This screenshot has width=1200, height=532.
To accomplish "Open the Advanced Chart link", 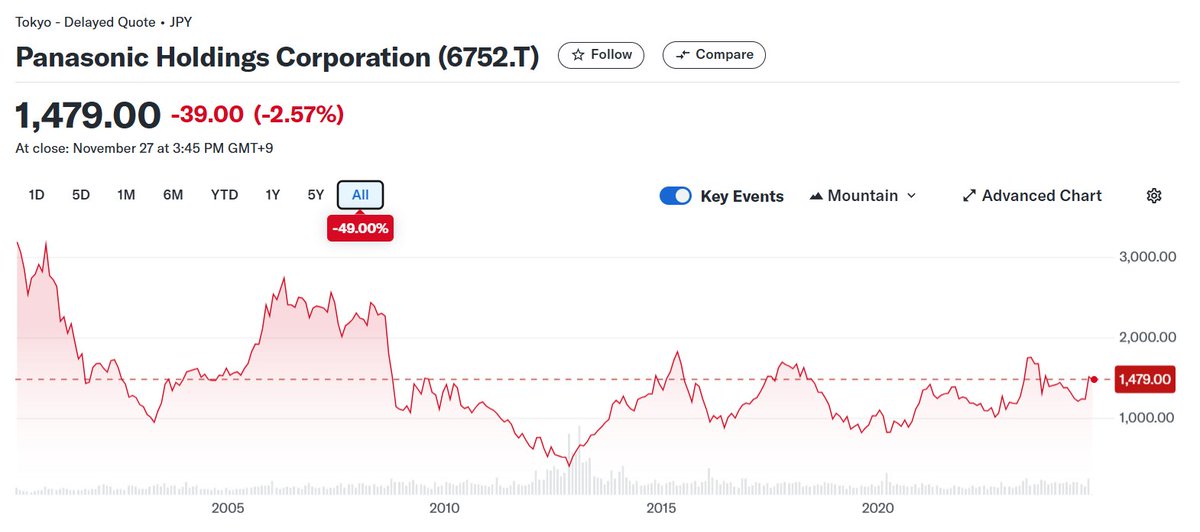I will click(x=1041, y=196).
